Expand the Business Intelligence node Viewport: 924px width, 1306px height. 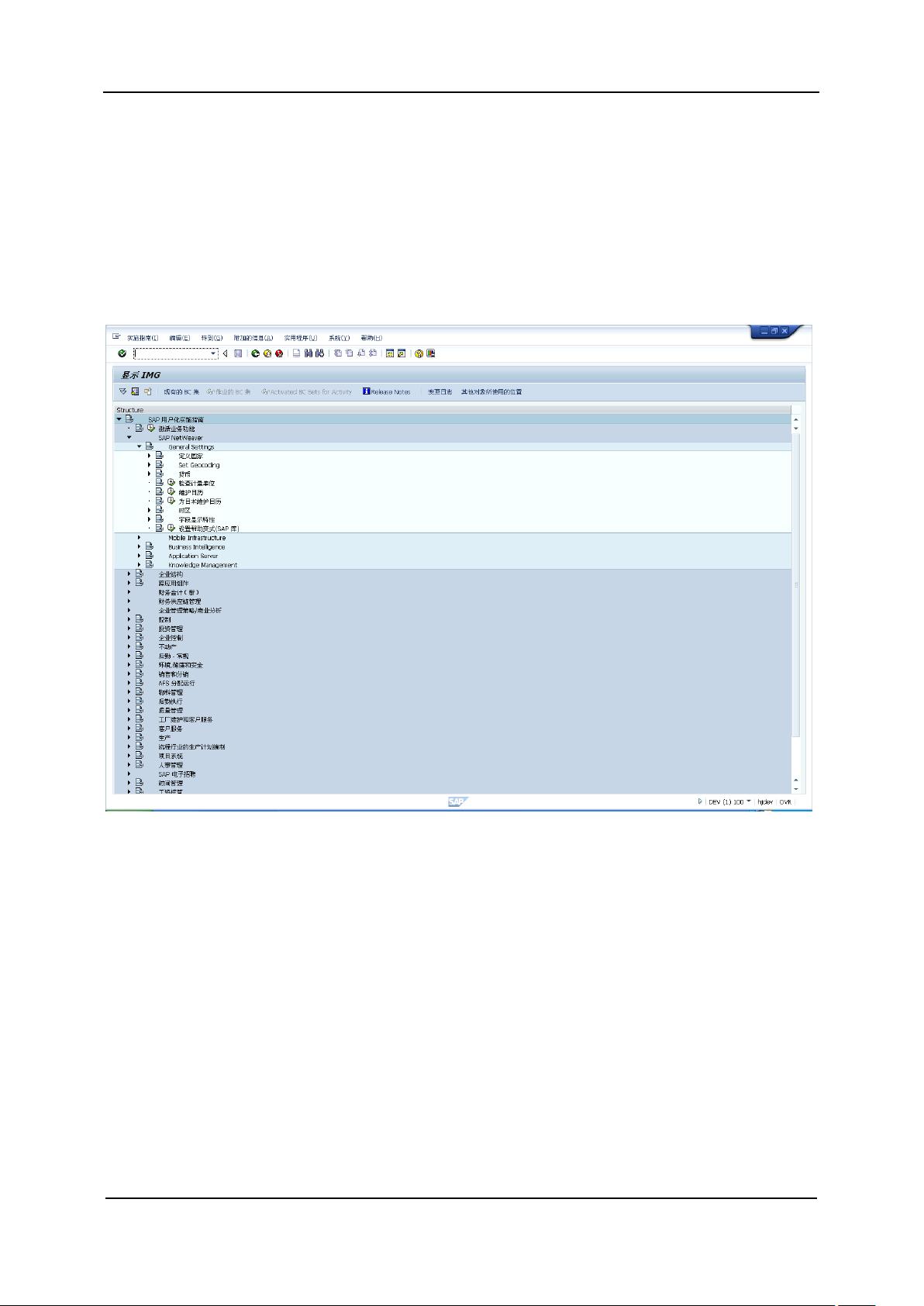coord(140,546)
